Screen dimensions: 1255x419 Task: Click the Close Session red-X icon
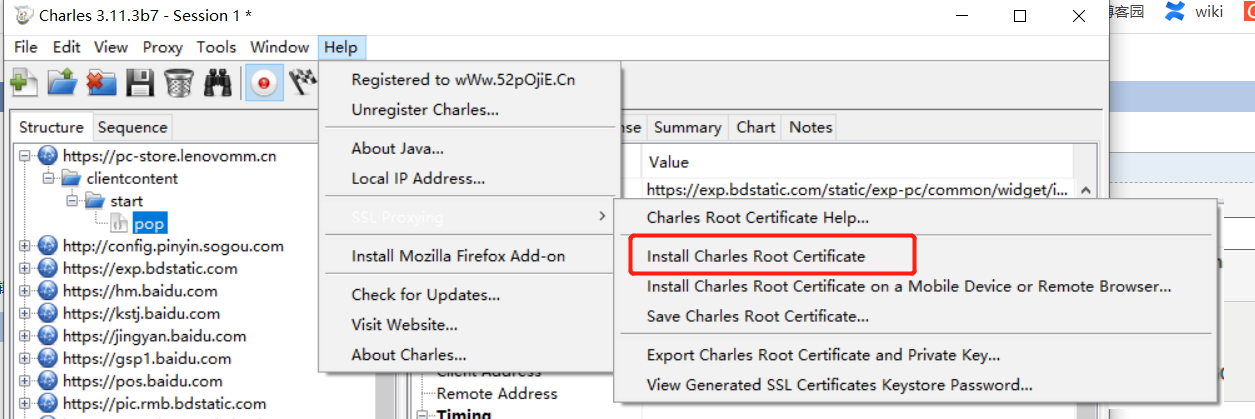(x=101, y=82)
